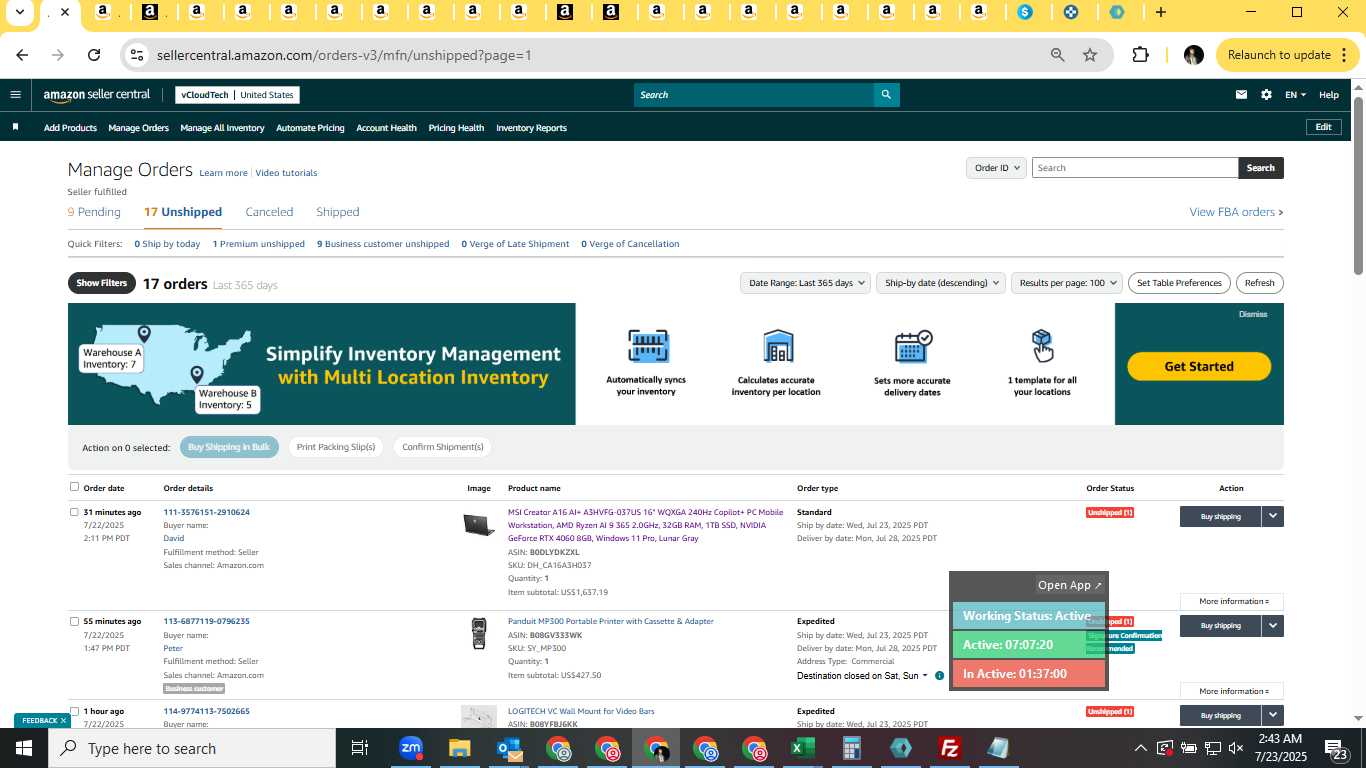
Task: Open the EN language dropdown
Action: [x=1296, y=95]
